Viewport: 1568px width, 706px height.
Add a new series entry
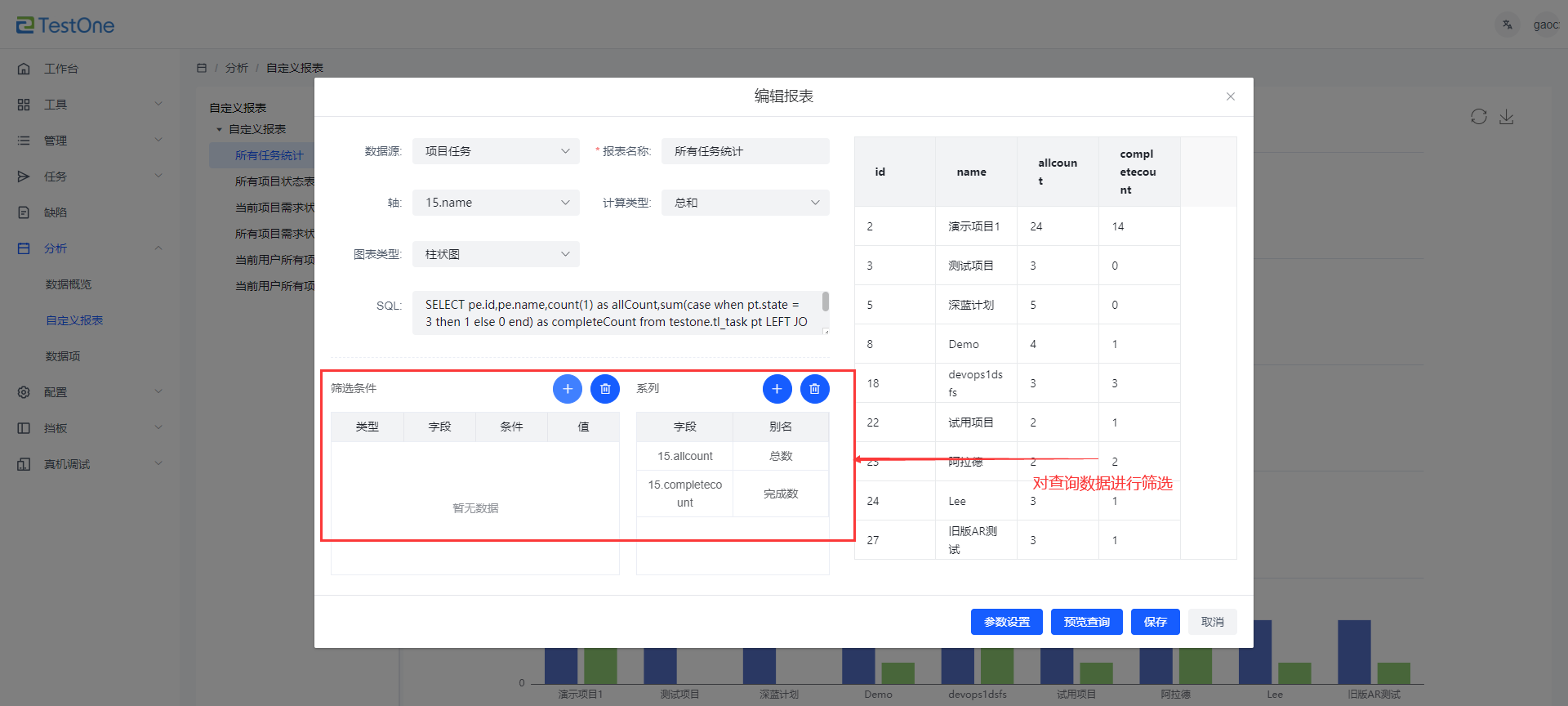pyautogui.click(x=777, y=389)
